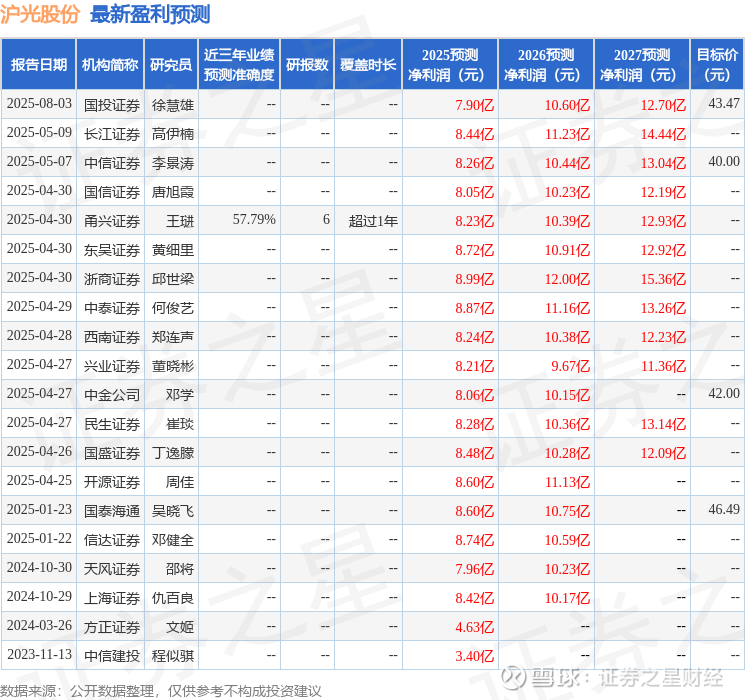Screen dimensions: 745x700
Task: Click the 46.49 target price
Action: coord(724,509)
